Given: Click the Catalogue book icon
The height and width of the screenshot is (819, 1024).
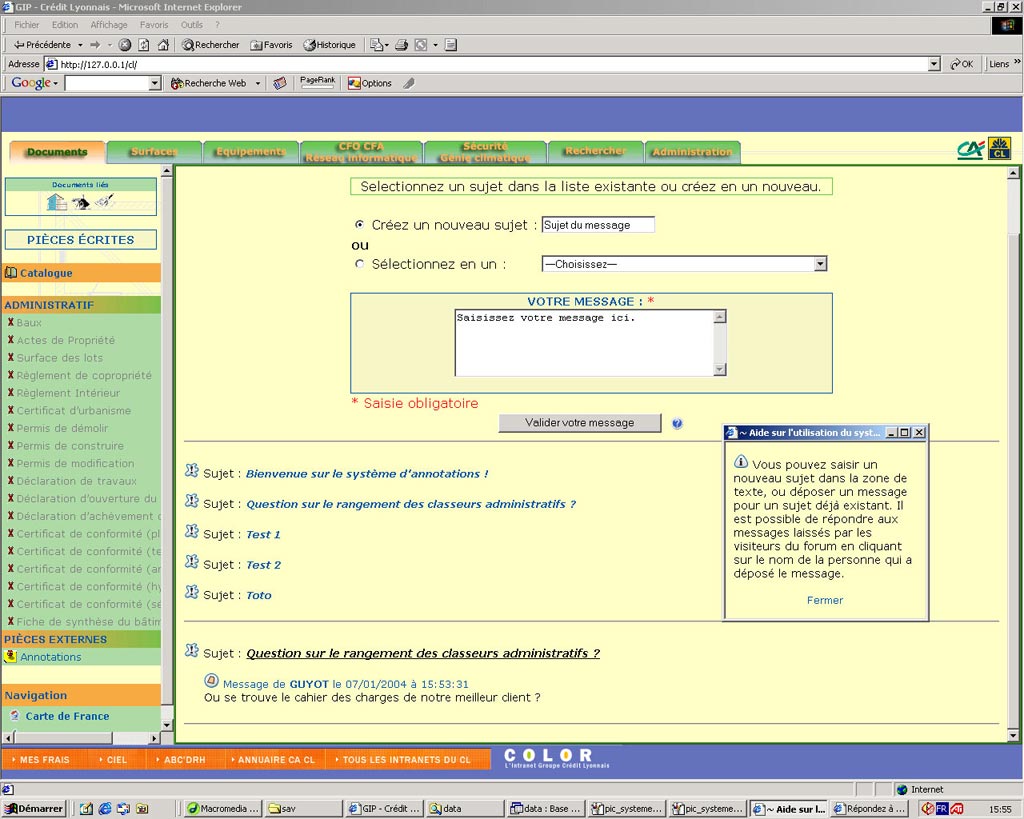Looking at the screenshot, I should click(x=10, y=272).
